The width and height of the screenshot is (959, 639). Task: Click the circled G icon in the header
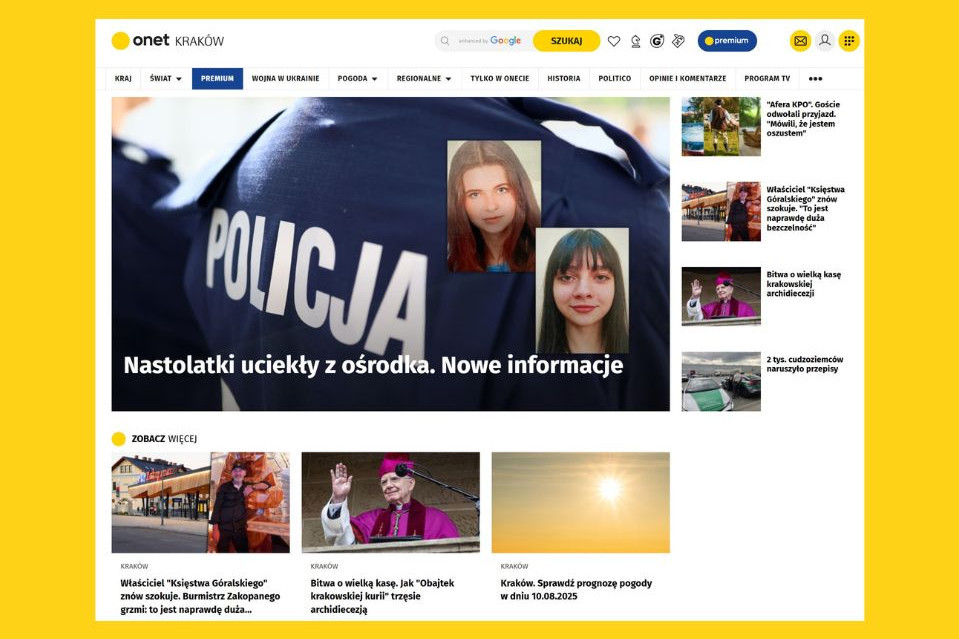(x=656, y=41)
